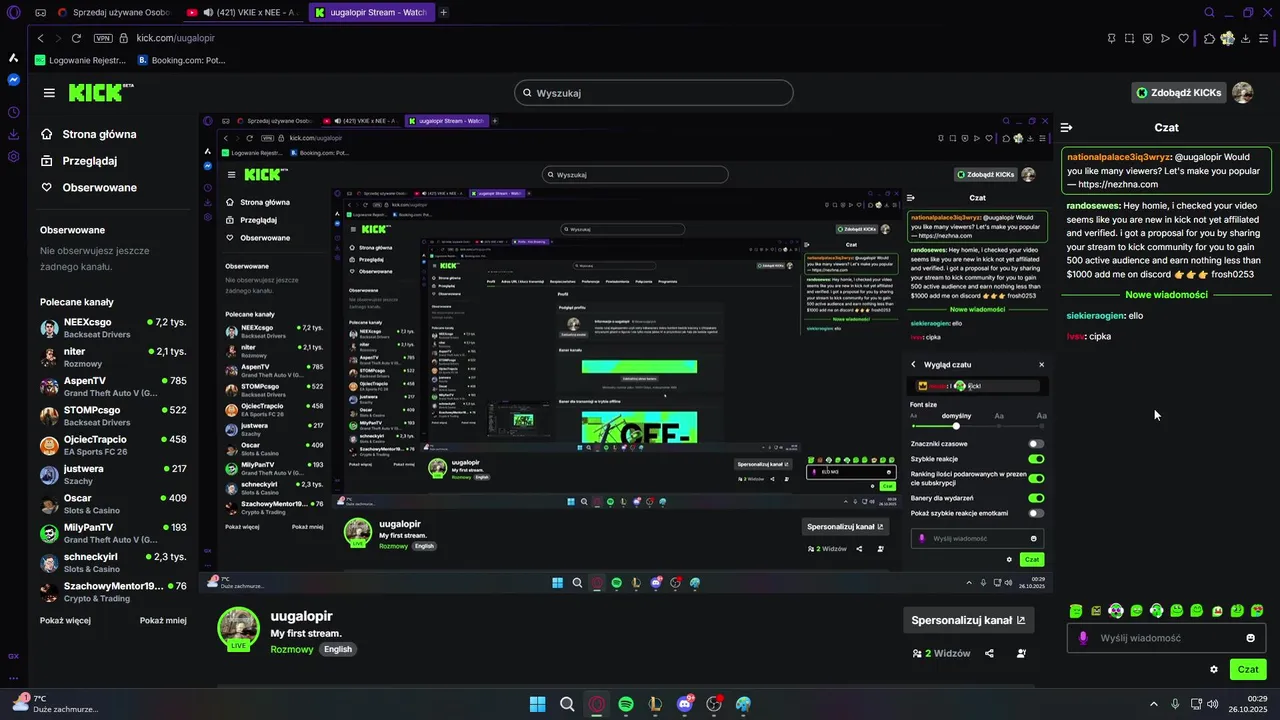Take a snapshot with the address bar icon
1280x720 pixels.
click(1129, 38)
